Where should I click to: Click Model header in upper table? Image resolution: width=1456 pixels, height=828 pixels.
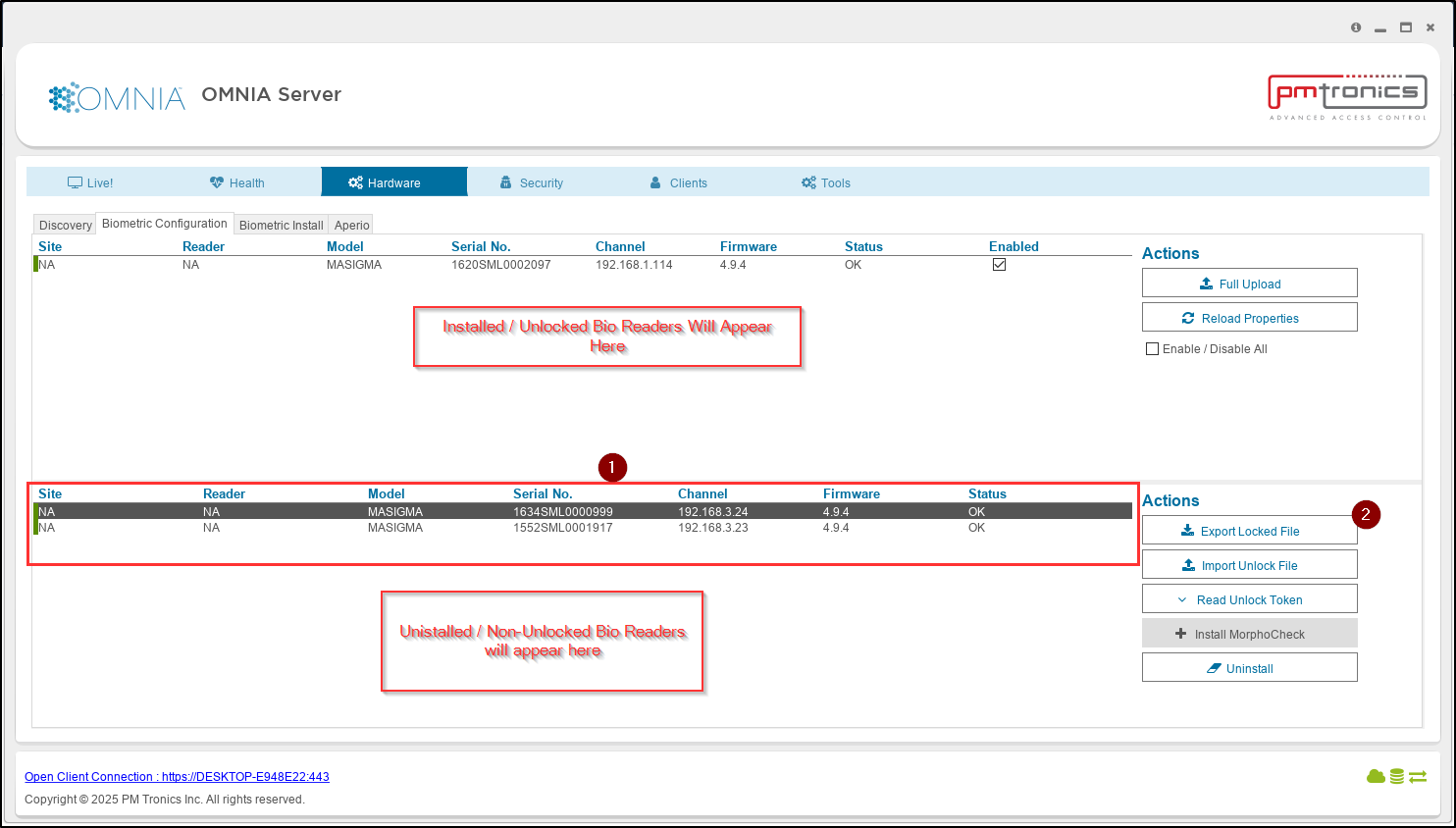(345, 246)
